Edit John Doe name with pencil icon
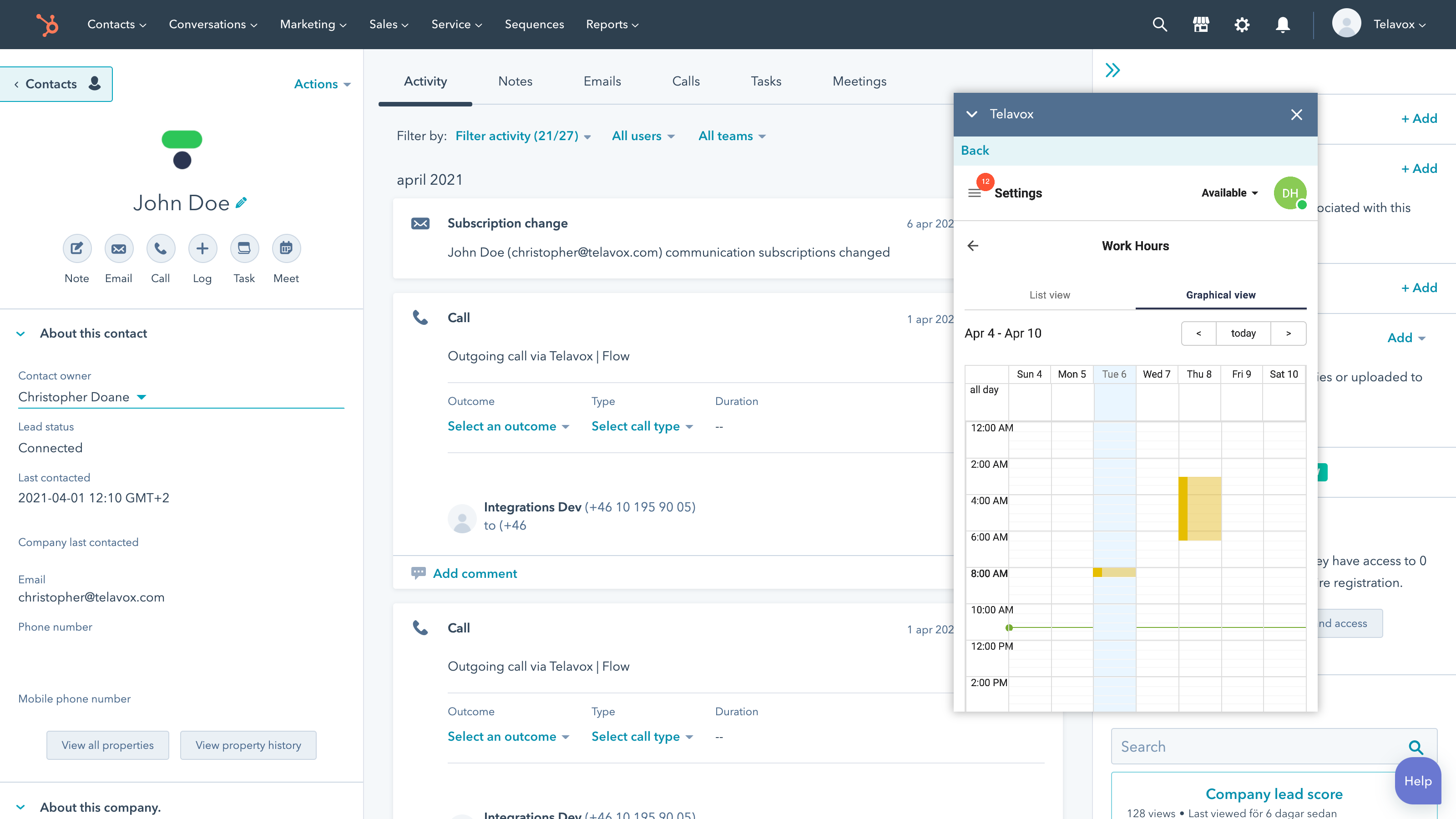This screenshot has height=819, width=1456. [241, 202]
